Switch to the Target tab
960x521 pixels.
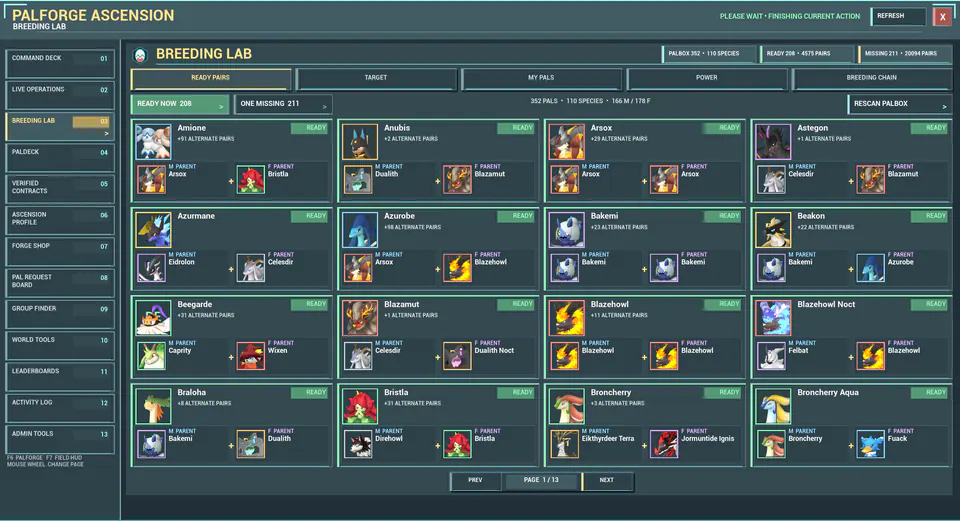(376, 78)
